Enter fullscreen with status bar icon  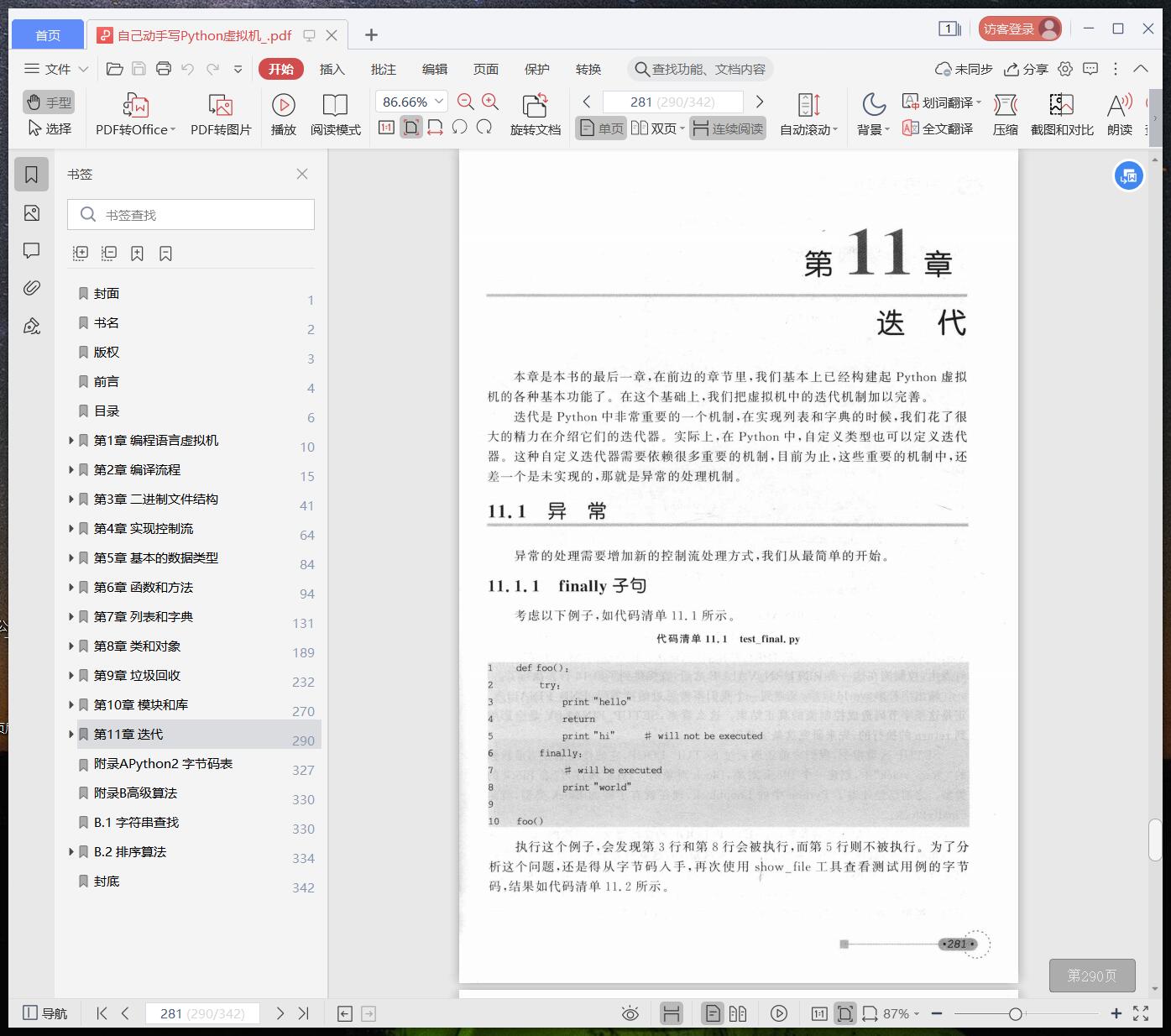1141,1013
